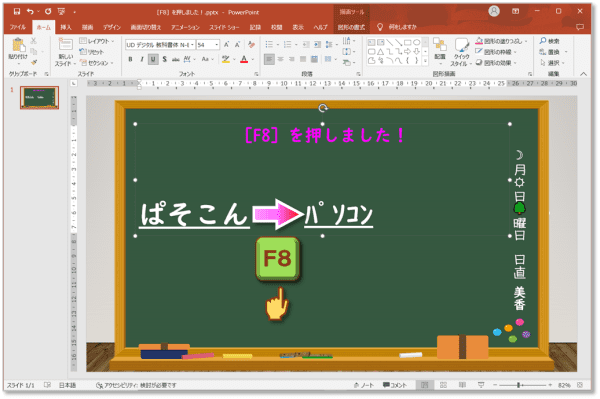Toggle justify text alignment

pyautogui.click(x=303, y=59)
